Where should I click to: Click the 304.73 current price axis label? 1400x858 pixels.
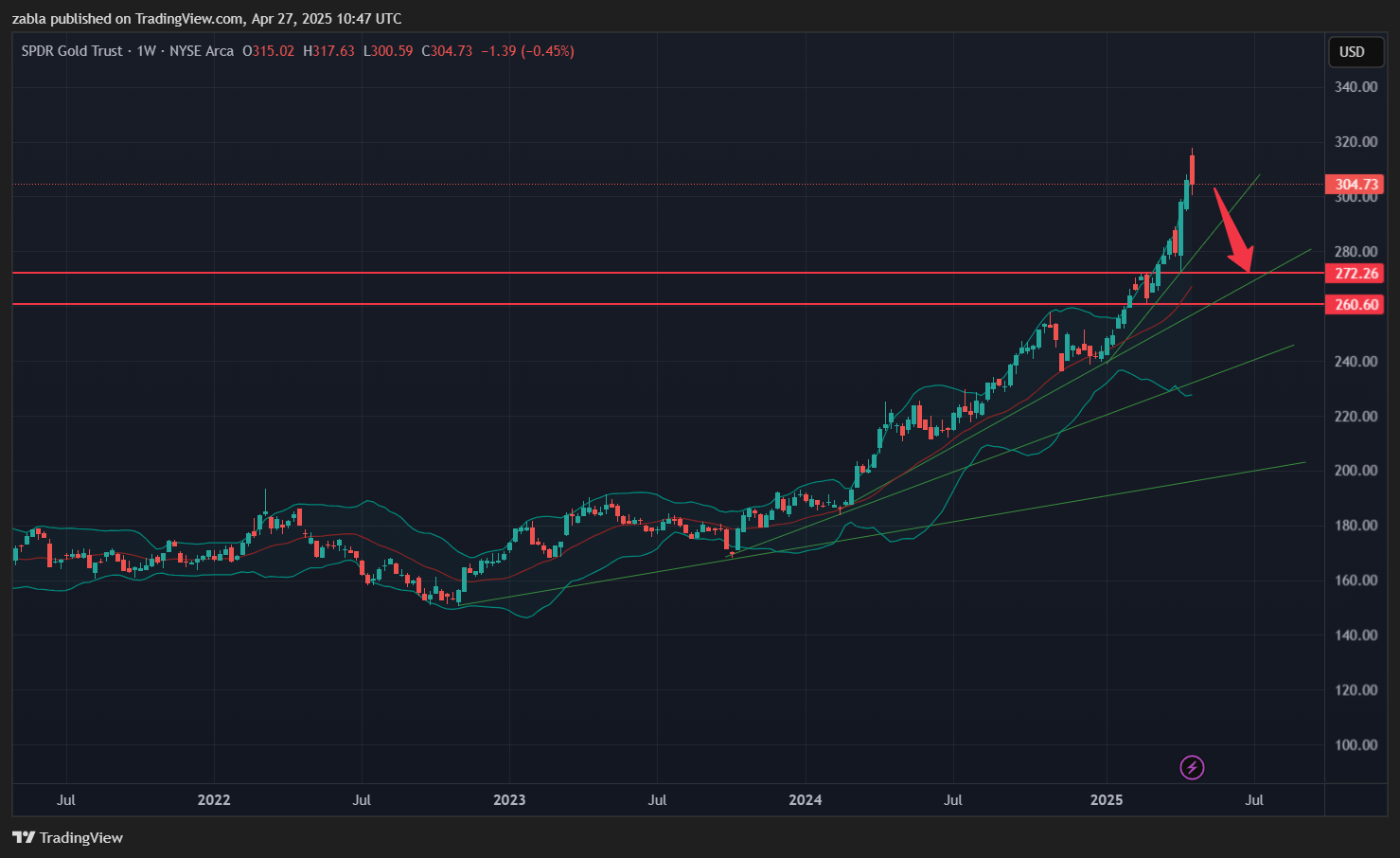(x=1356, y=185)
